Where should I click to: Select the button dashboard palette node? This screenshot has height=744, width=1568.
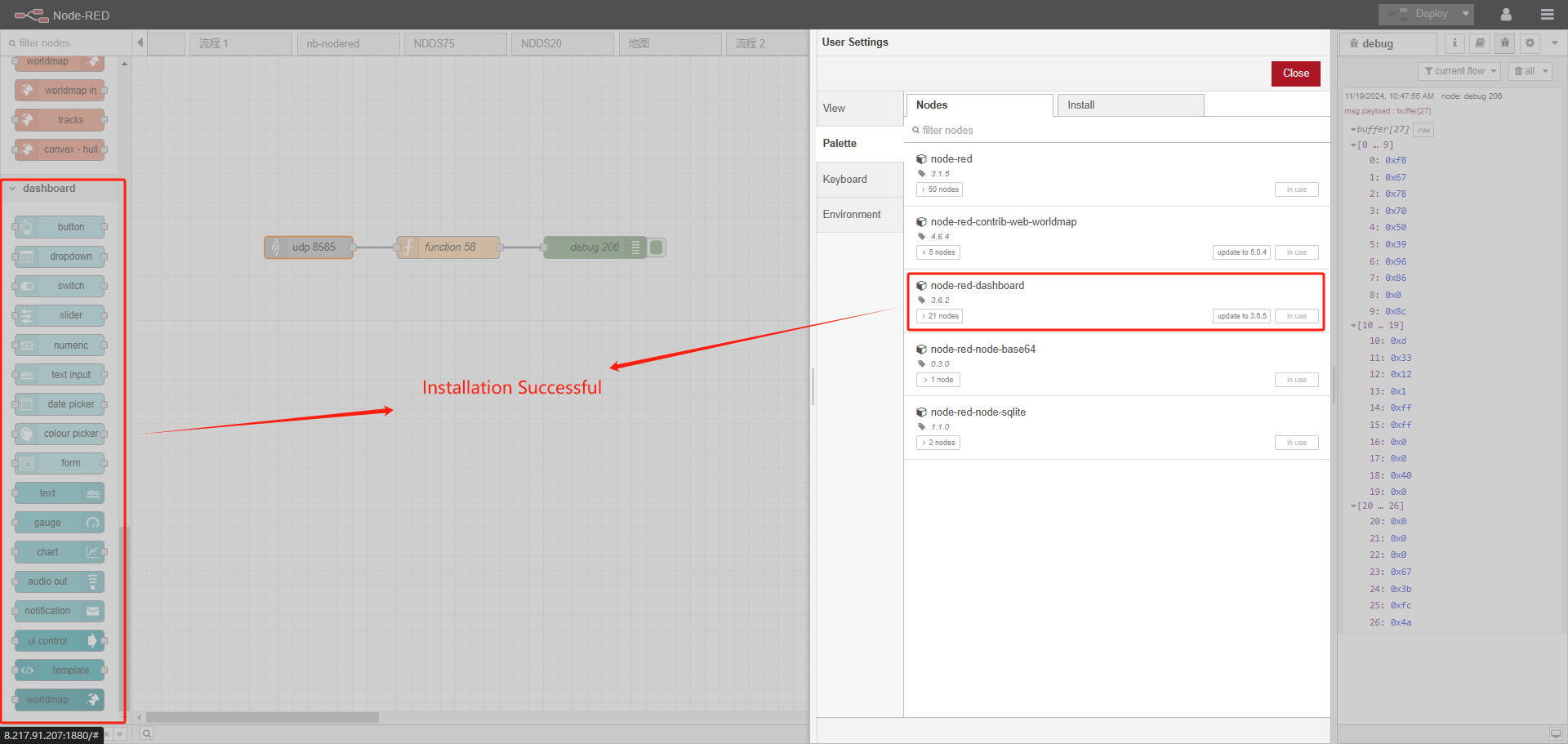click(x=60, y=227)
